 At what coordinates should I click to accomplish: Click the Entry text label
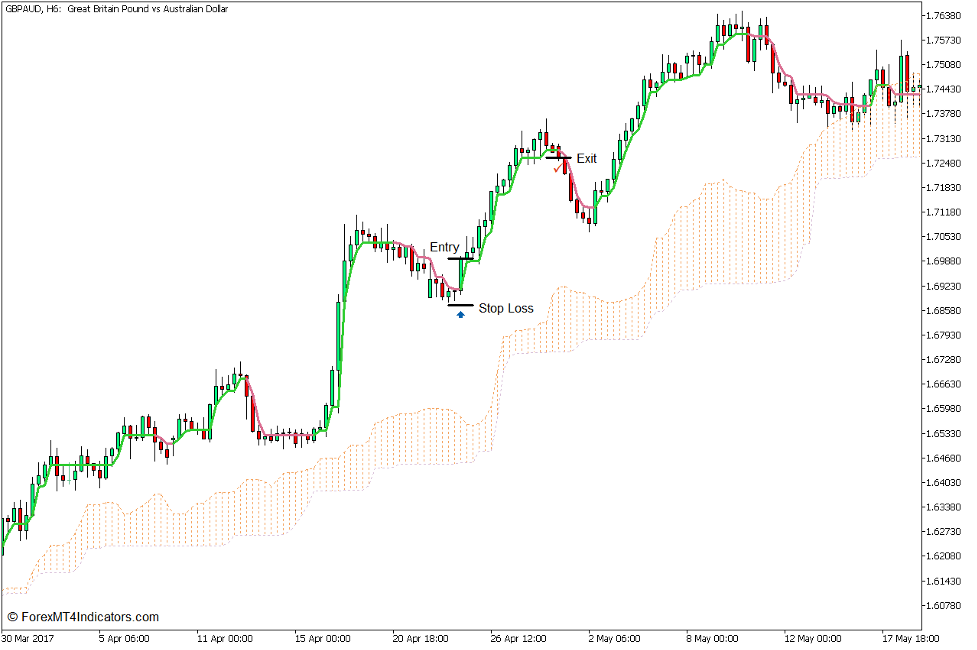(443, 247)
